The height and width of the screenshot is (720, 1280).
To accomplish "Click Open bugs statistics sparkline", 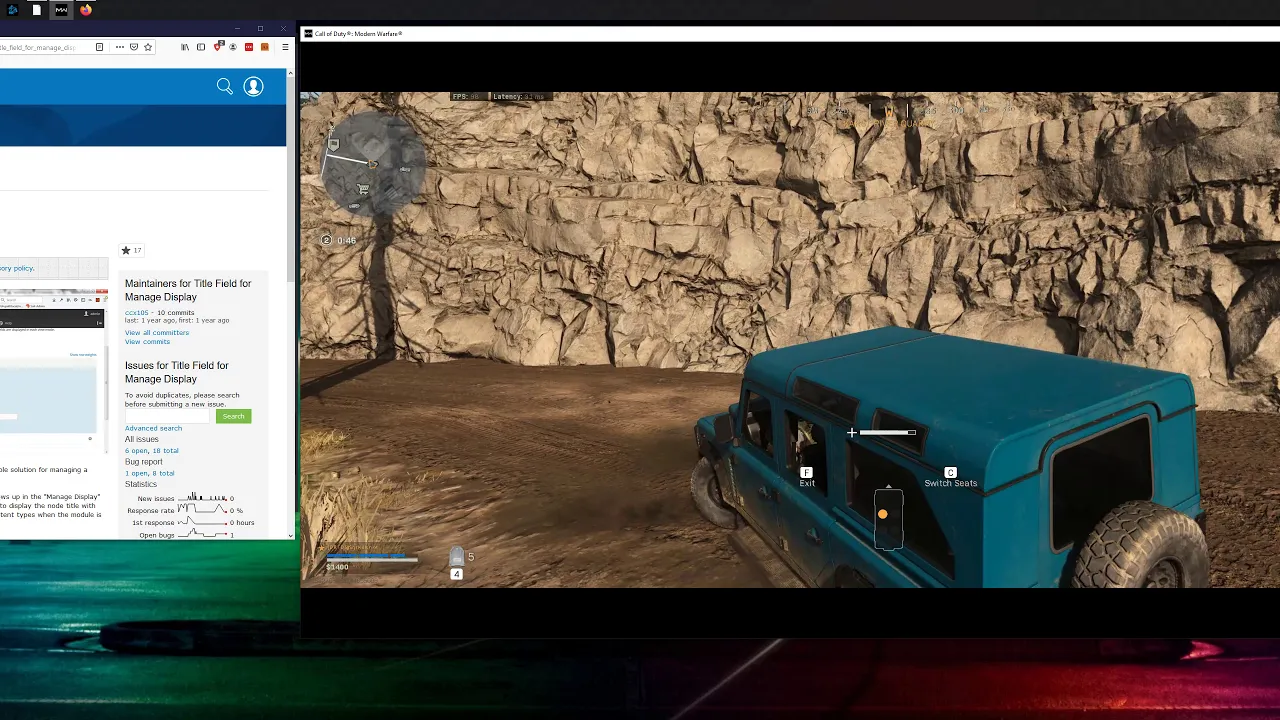I will tap(203, 535).
